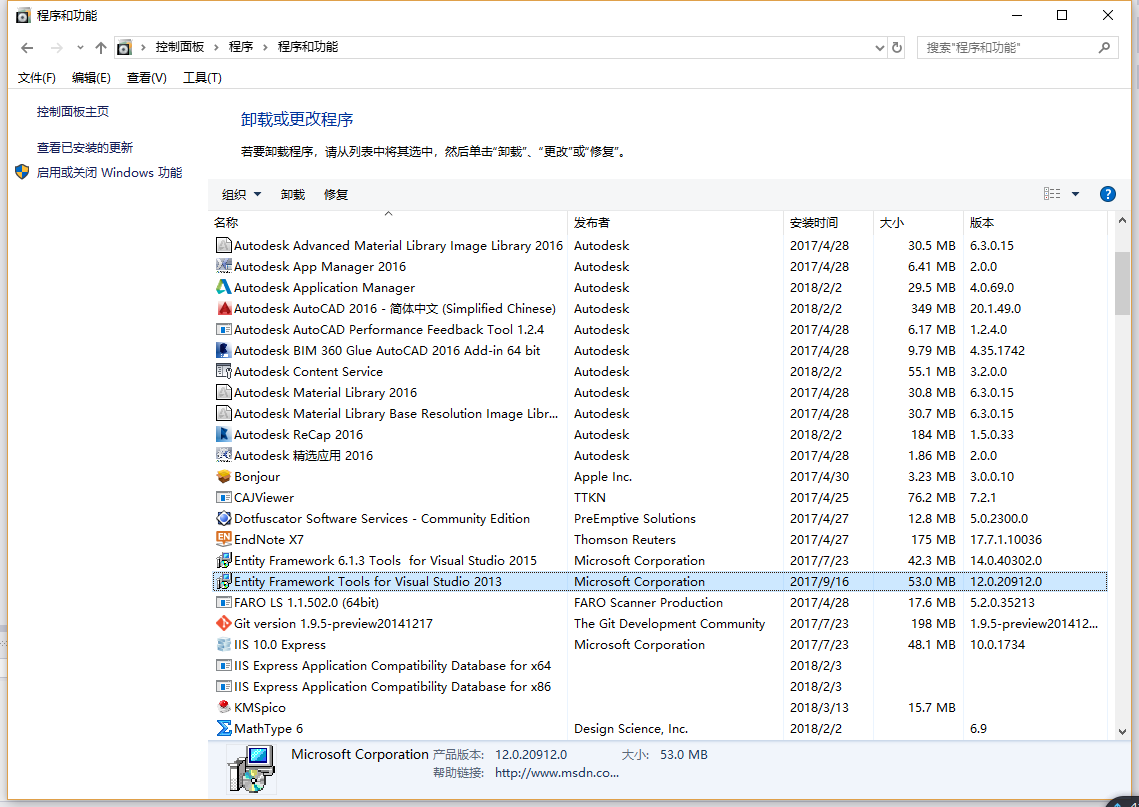Click publisher cell The Git Development Community
Screen dimensions: 1139x807
coord(669,623)
